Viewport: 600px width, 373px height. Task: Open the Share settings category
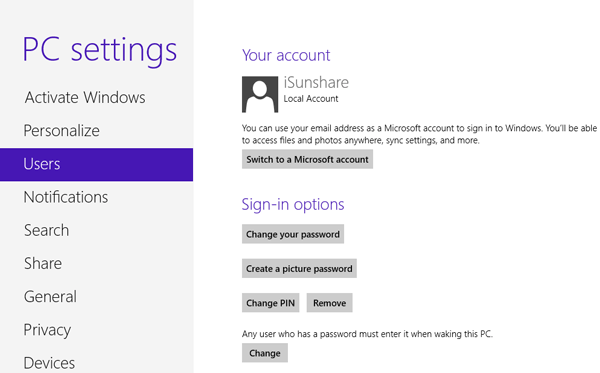coord(43,264)
